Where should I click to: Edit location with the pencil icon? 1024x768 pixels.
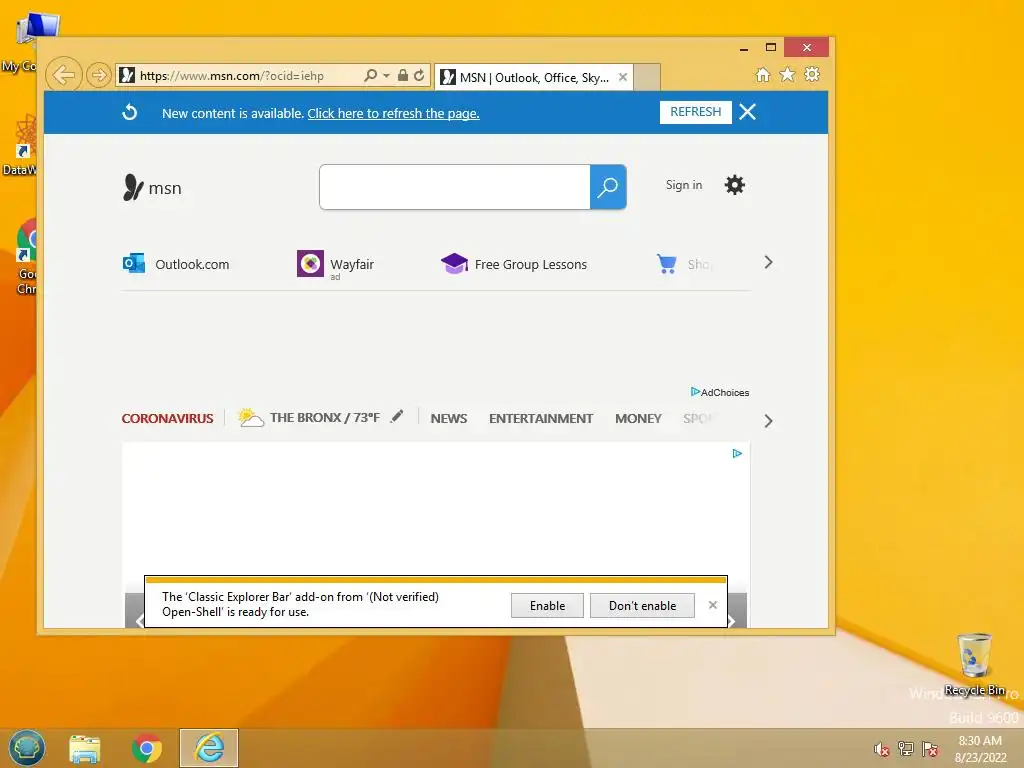[397, 416]
